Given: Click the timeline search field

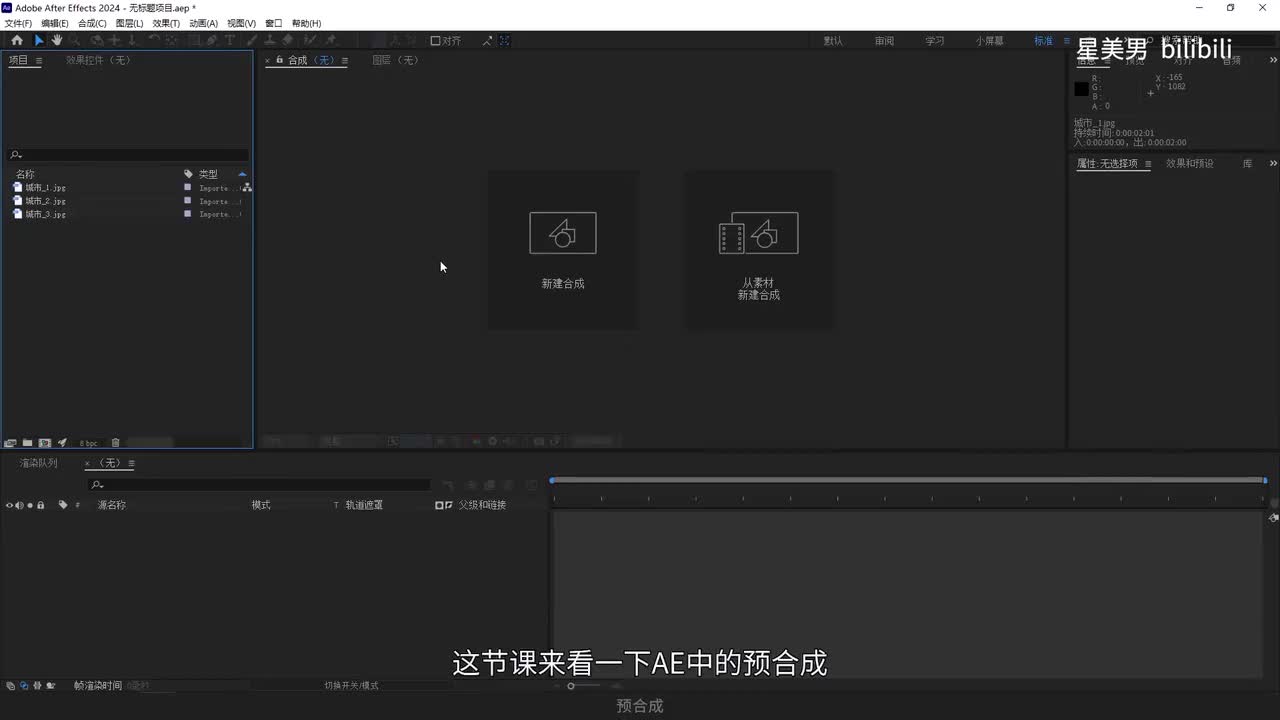Looking at the screenshot, I should pos(259,485).
